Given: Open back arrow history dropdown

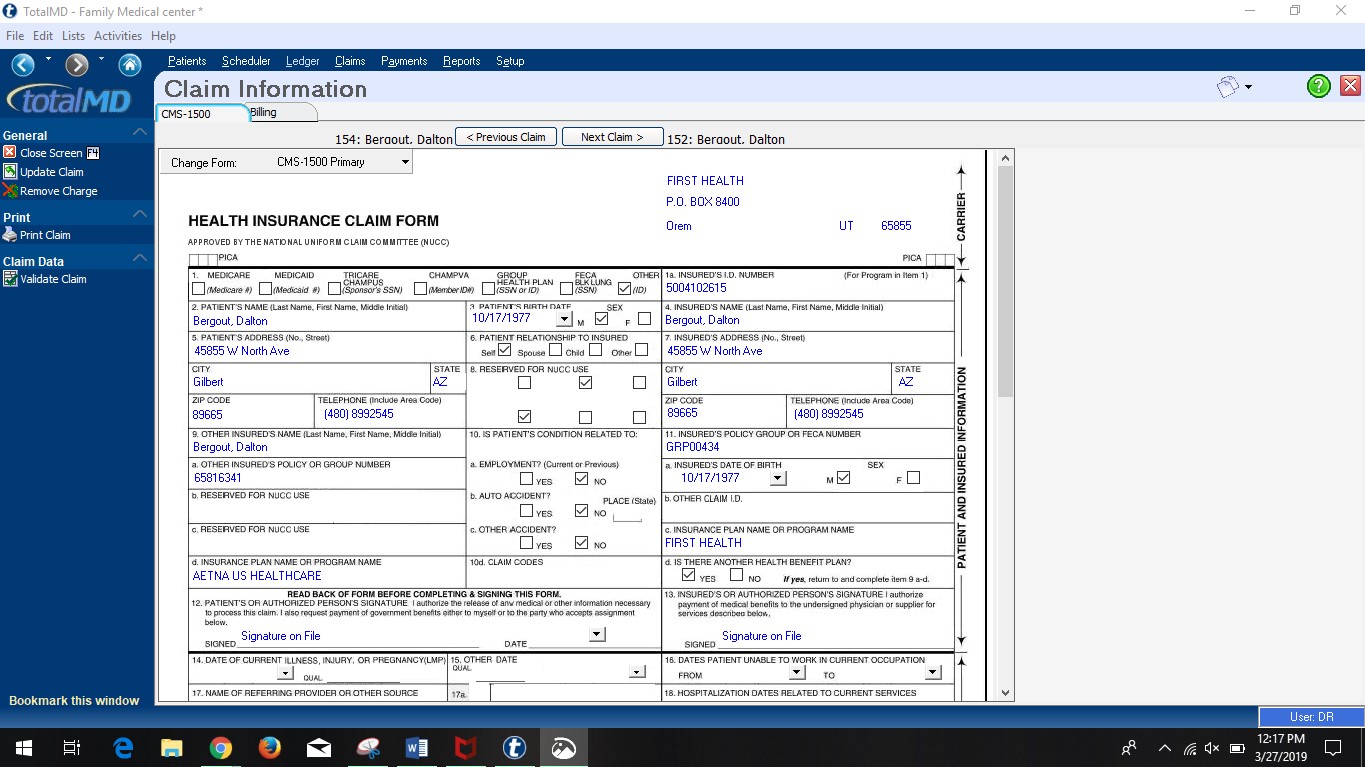Looking at the screenshot, I should (48, 59).
